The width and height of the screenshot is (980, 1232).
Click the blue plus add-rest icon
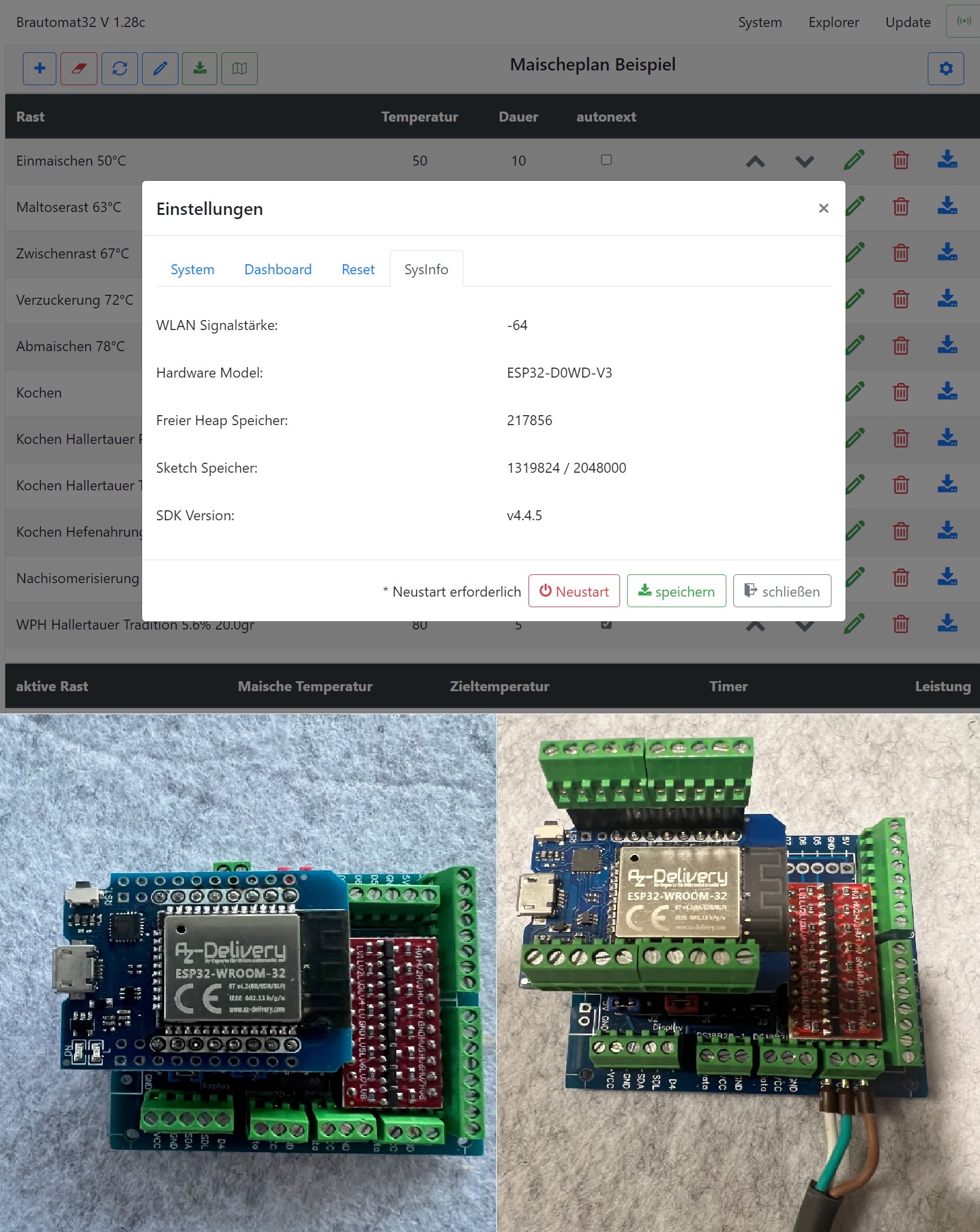click(39, 69)
